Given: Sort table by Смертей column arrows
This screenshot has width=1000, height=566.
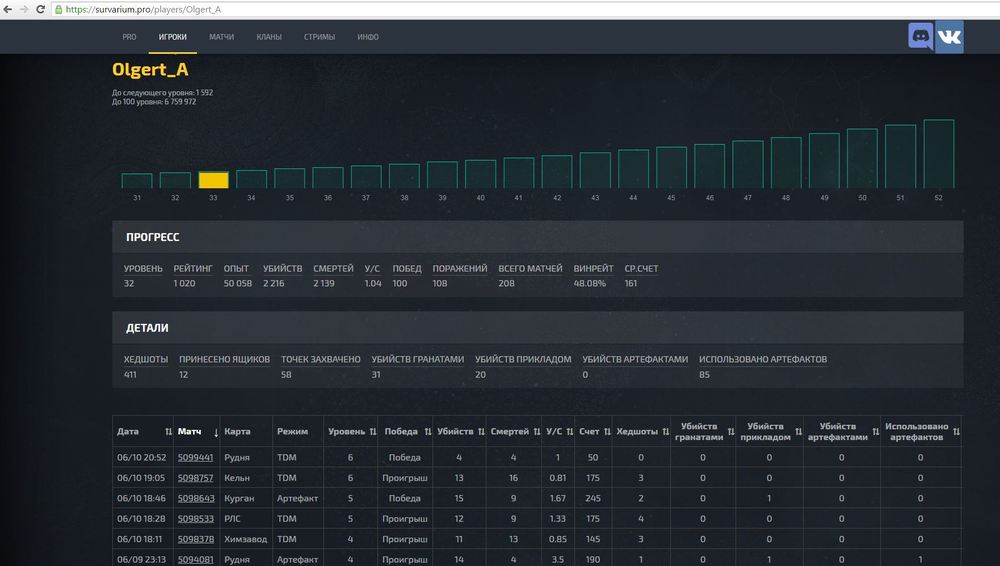Looking at the screenshot, I should pyautogui.click(x=535, y=432).
